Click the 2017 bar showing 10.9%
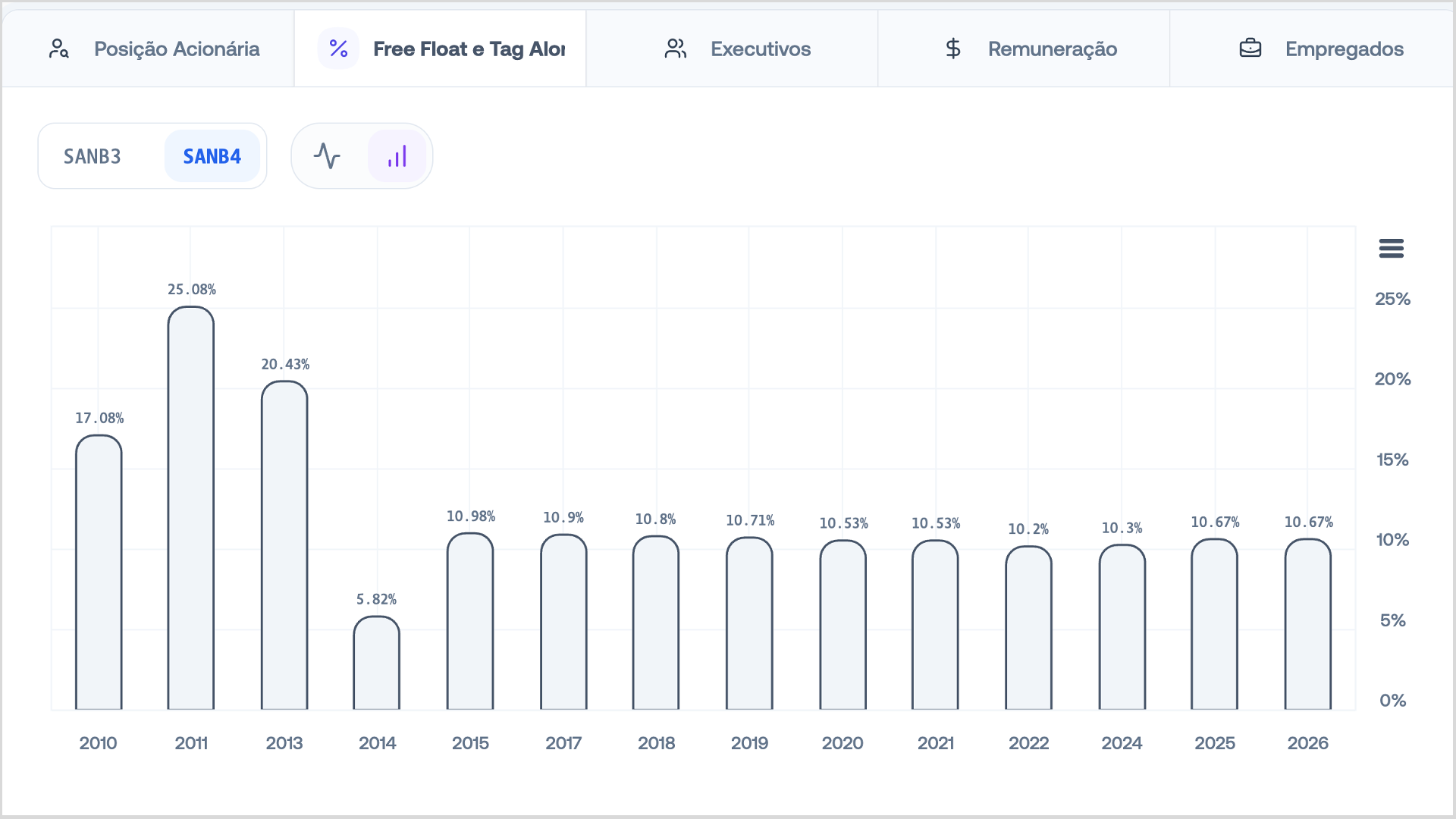Image resolution: width=1456 pixels, height=819 pixels. (x=563, y=622)
